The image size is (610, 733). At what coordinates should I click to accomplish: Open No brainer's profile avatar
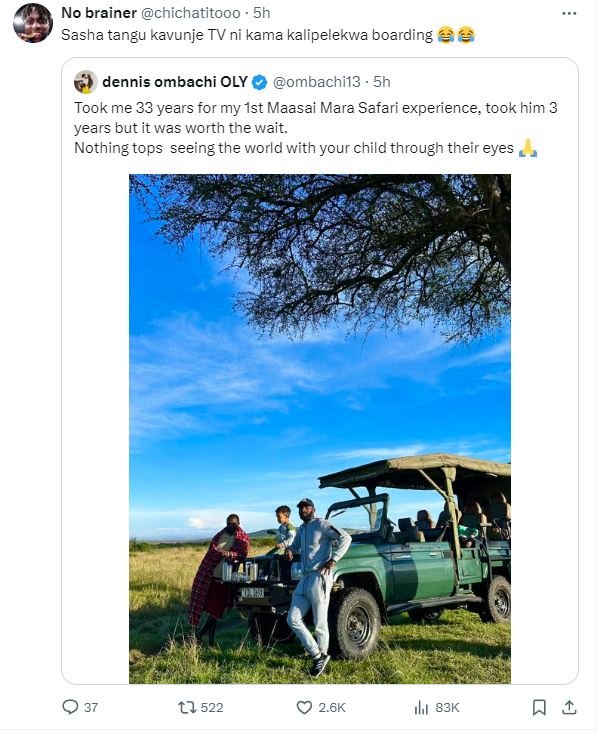click(x=33, y=23)
